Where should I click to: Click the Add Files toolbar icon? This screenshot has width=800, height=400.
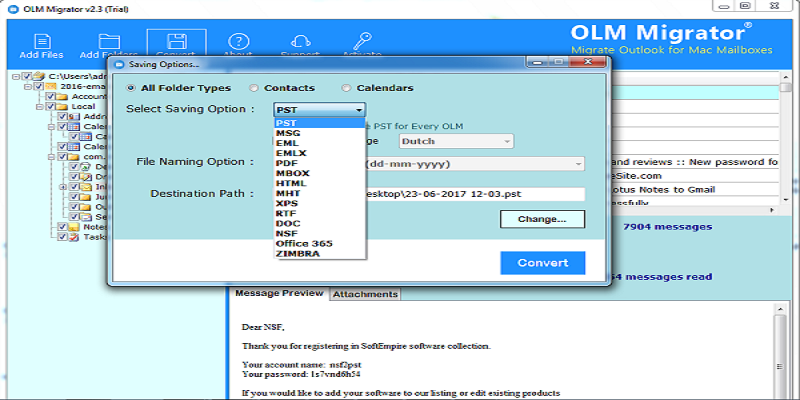coord(41,42)
